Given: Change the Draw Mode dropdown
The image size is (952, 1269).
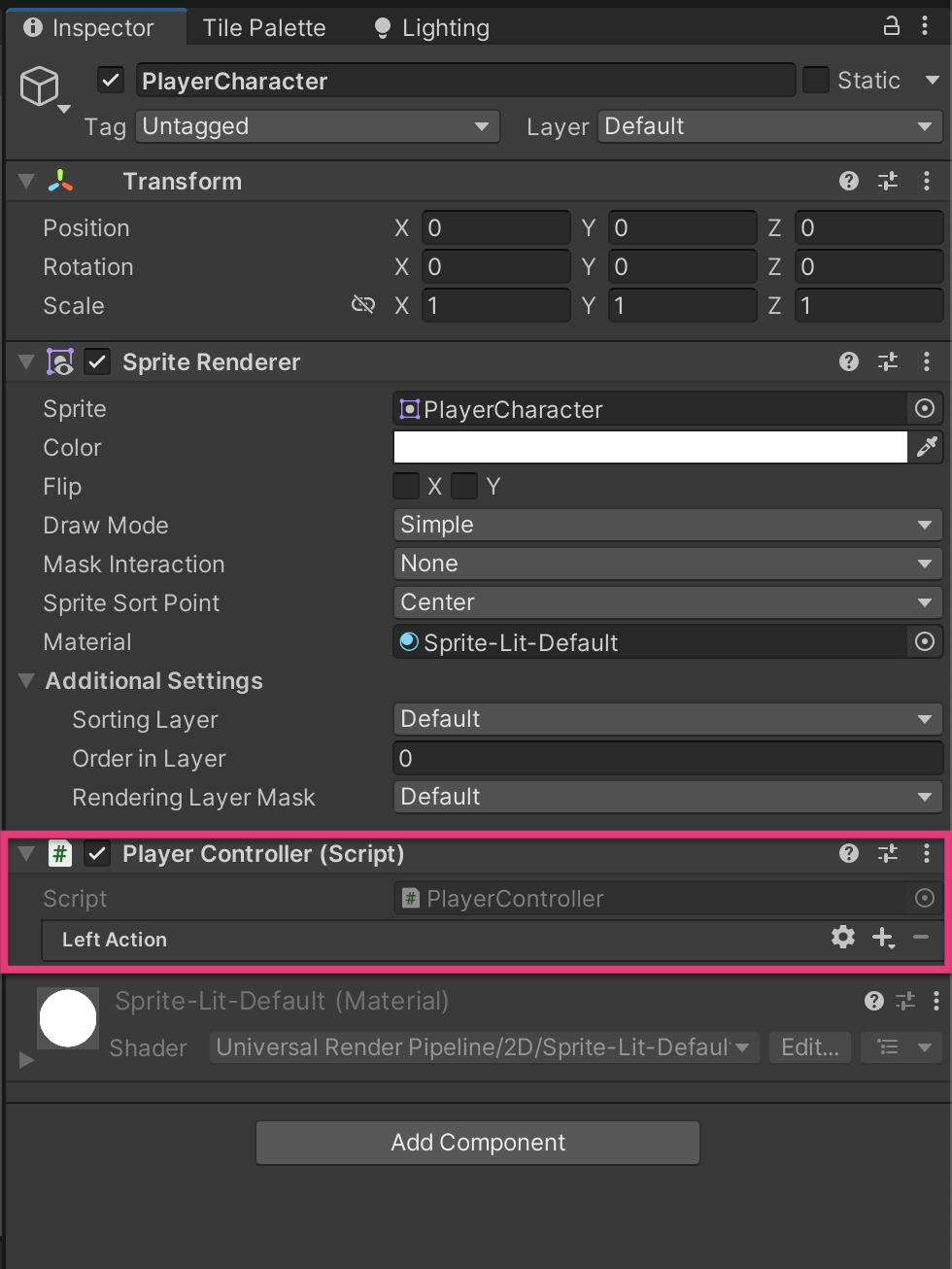Looking at the screenshot, I should tap(667, 525).
